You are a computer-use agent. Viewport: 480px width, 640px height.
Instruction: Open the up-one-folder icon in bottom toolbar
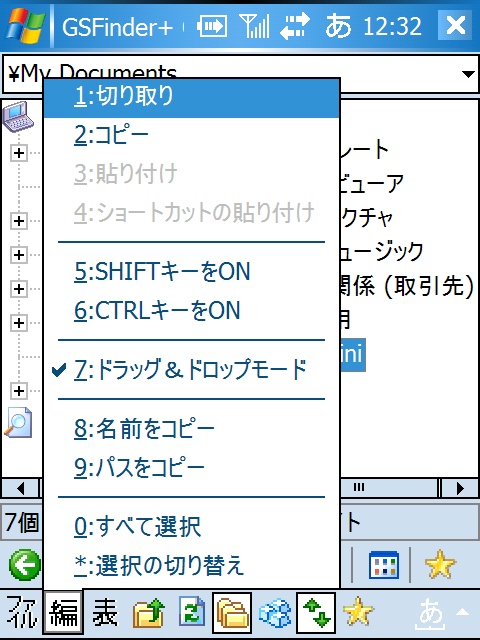[149, 613]
